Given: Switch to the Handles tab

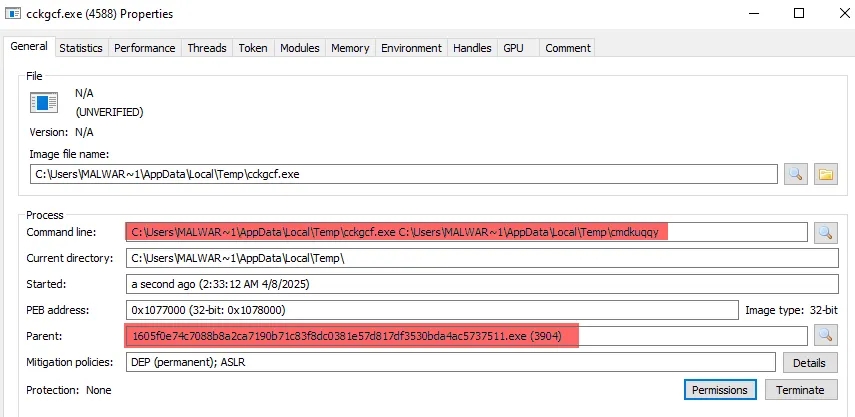Looking at the screenshot, I should 472,48.
